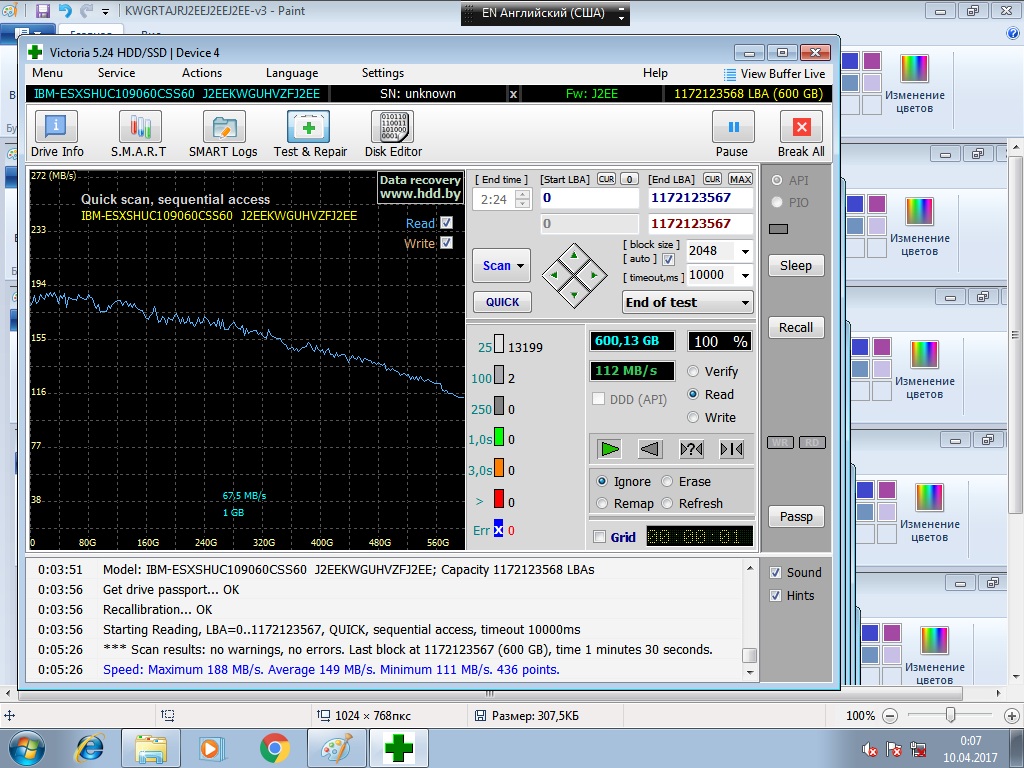Select the Refresh radio option

tap(667, 504)
